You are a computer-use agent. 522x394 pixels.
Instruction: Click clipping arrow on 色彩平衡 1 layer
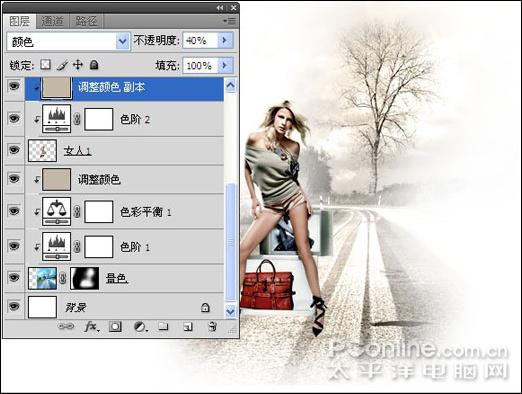pos(37,212)
